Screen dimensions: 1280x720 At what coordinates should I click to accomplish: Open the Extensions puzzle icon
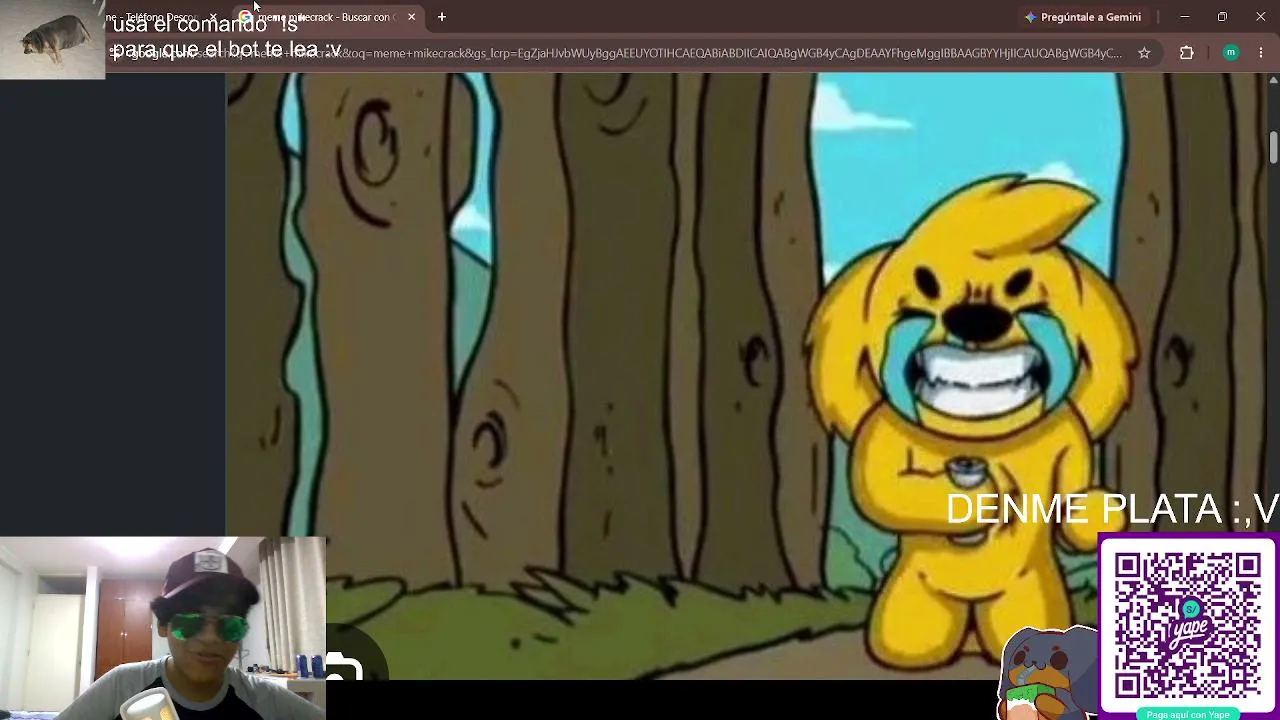click(x=1187, y=53)
